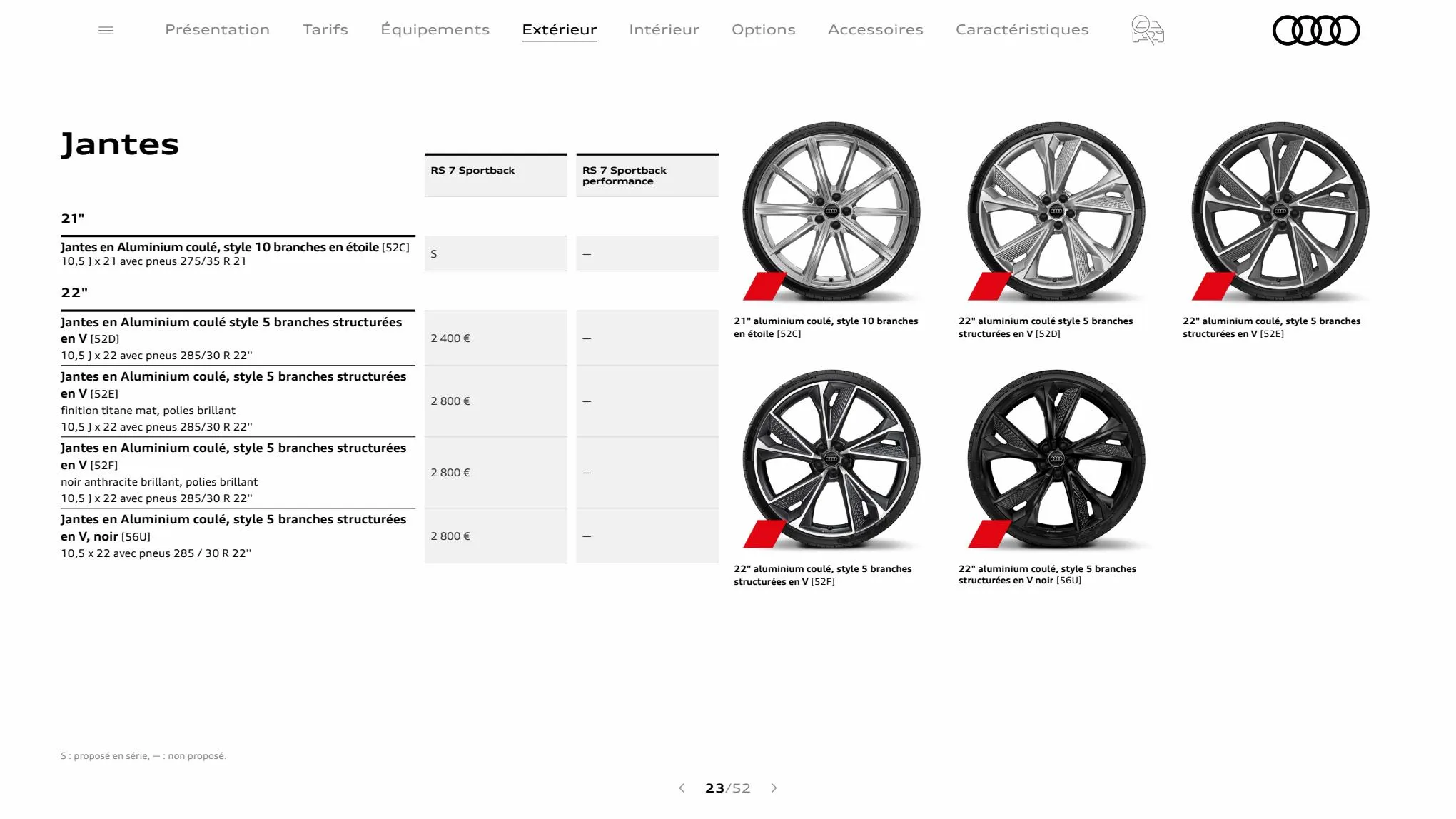Go to next page arrow
The image size is (1456, 819).
[x=774, y=788]
